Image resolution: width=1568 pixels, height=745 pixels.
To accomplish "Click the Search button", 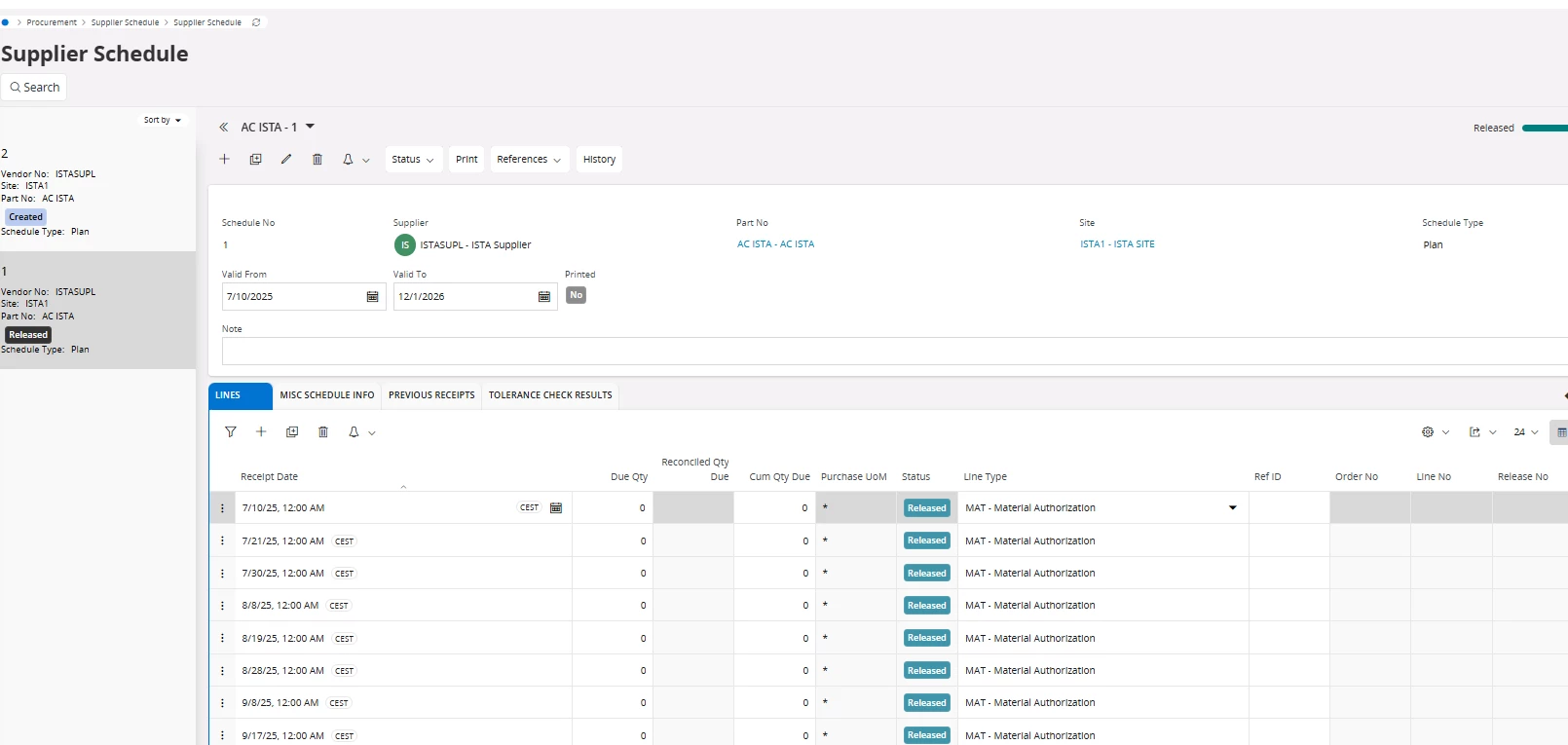I will (x=34, y=87).
